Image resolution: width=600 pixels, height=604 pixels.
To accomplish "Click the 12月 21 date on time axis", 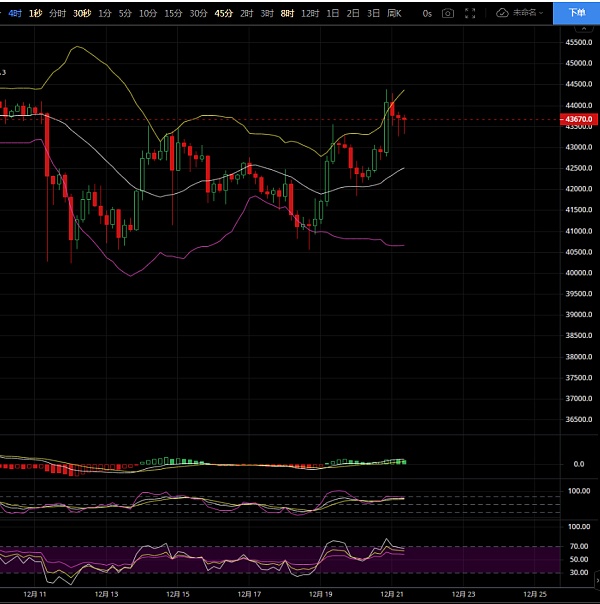I will coord(390,594).
